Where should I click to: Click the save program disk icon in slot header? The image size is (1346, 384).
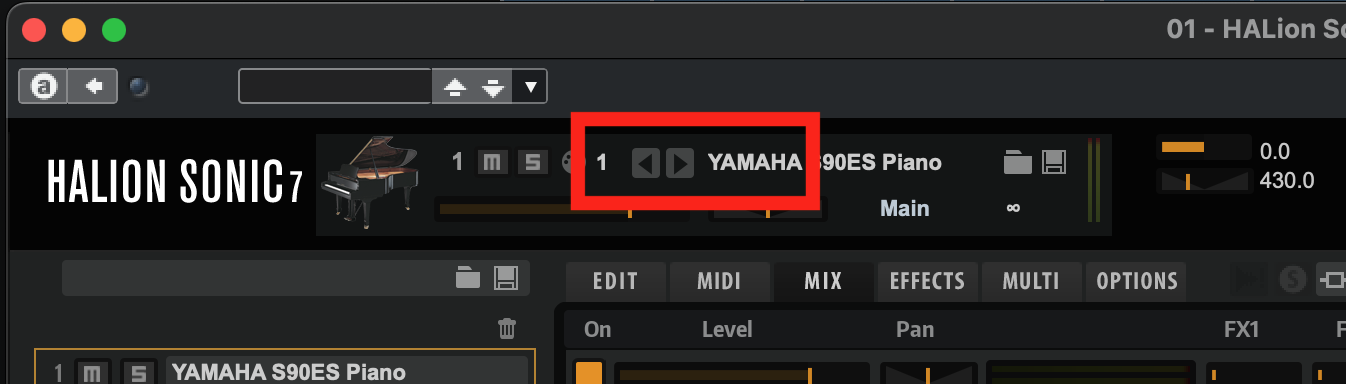pyautogui.click(x=1051, y=162)
